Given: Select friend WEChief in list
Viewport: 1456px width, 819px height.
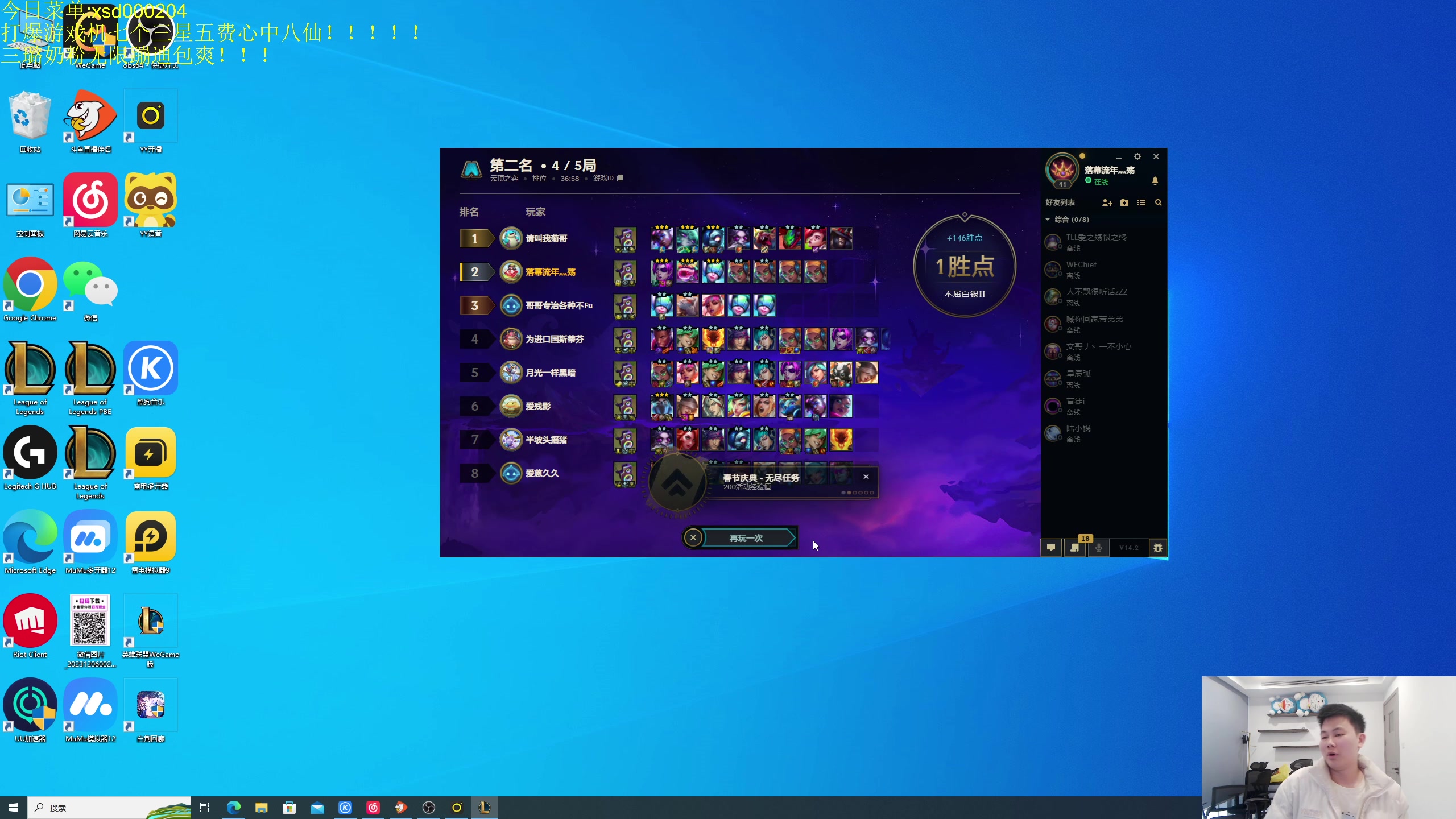Looking at the screenshot, I should click(x=1102, y=269).
